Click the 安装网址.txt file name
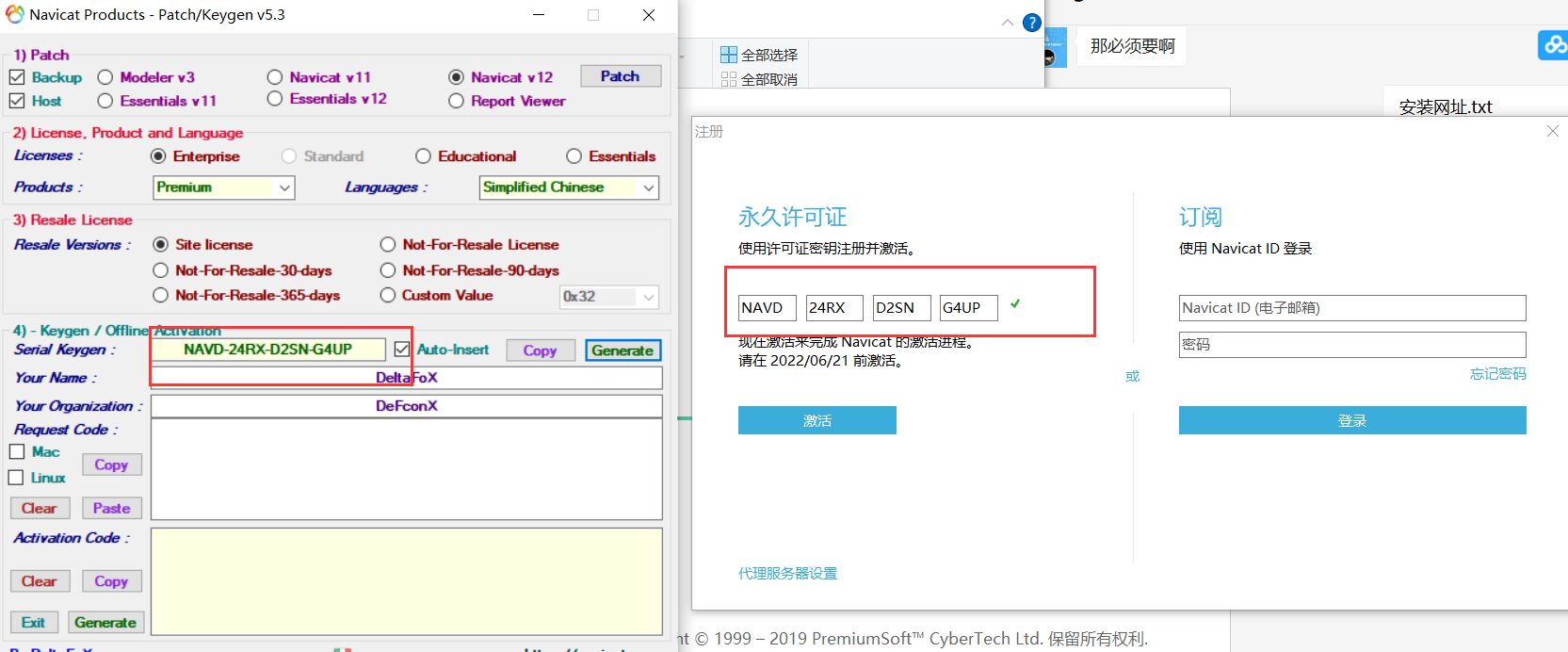1568x652 pixels. click(x=1446, y=106)
